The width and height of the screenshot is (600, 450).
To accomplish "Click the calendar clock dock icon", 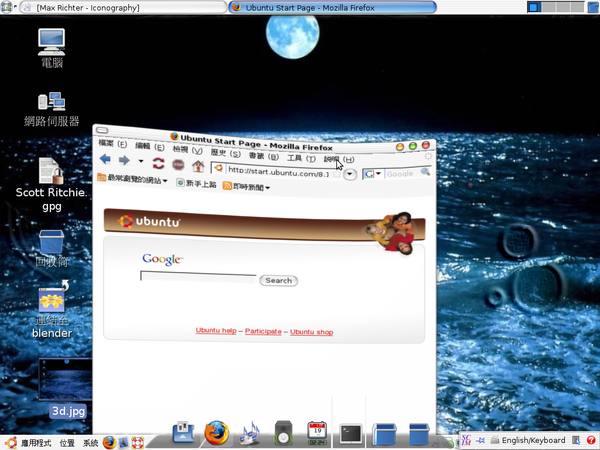I will [x=317, y=433].
